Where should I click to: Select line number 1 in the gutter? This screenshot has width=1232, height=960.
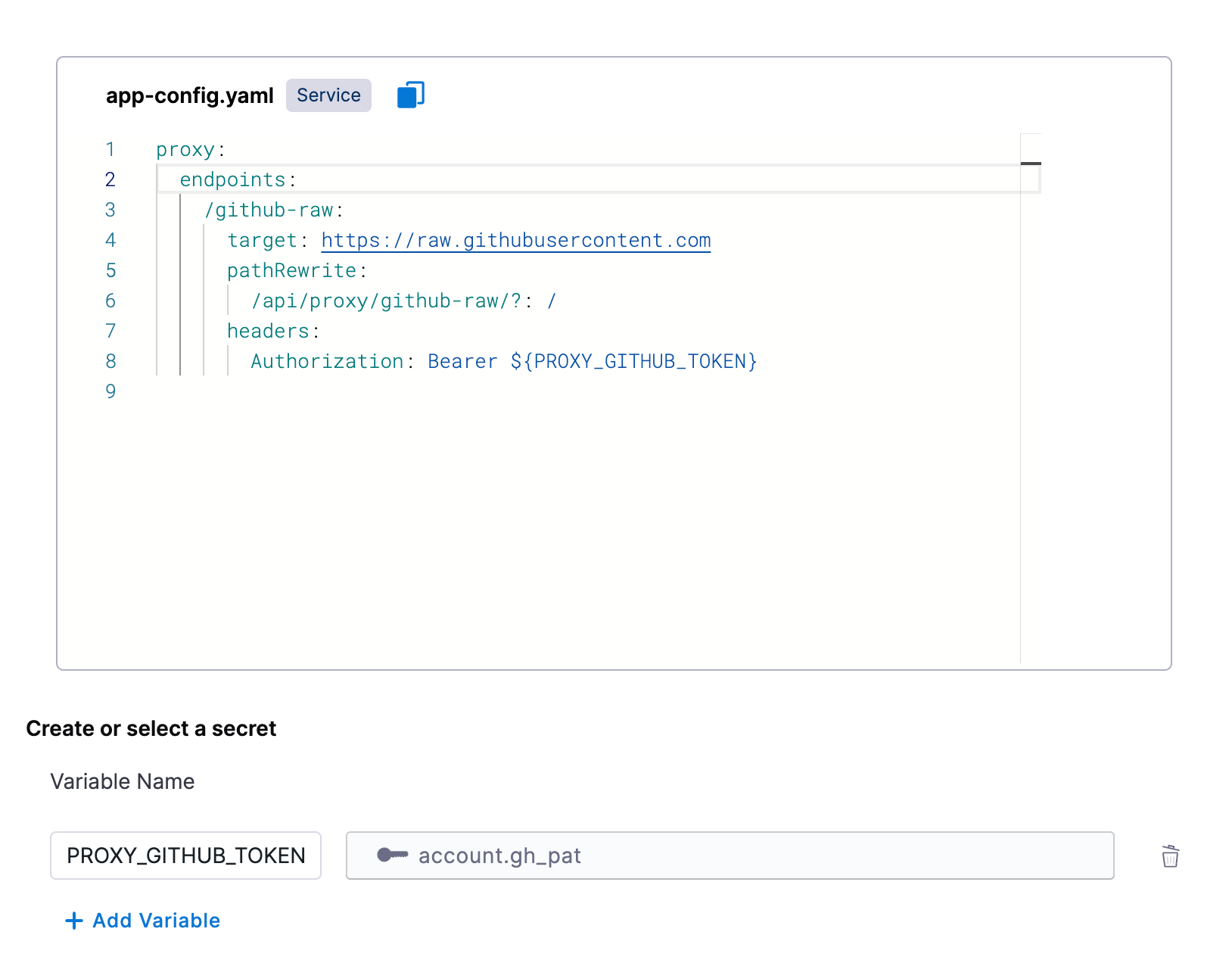pos(110,150)
